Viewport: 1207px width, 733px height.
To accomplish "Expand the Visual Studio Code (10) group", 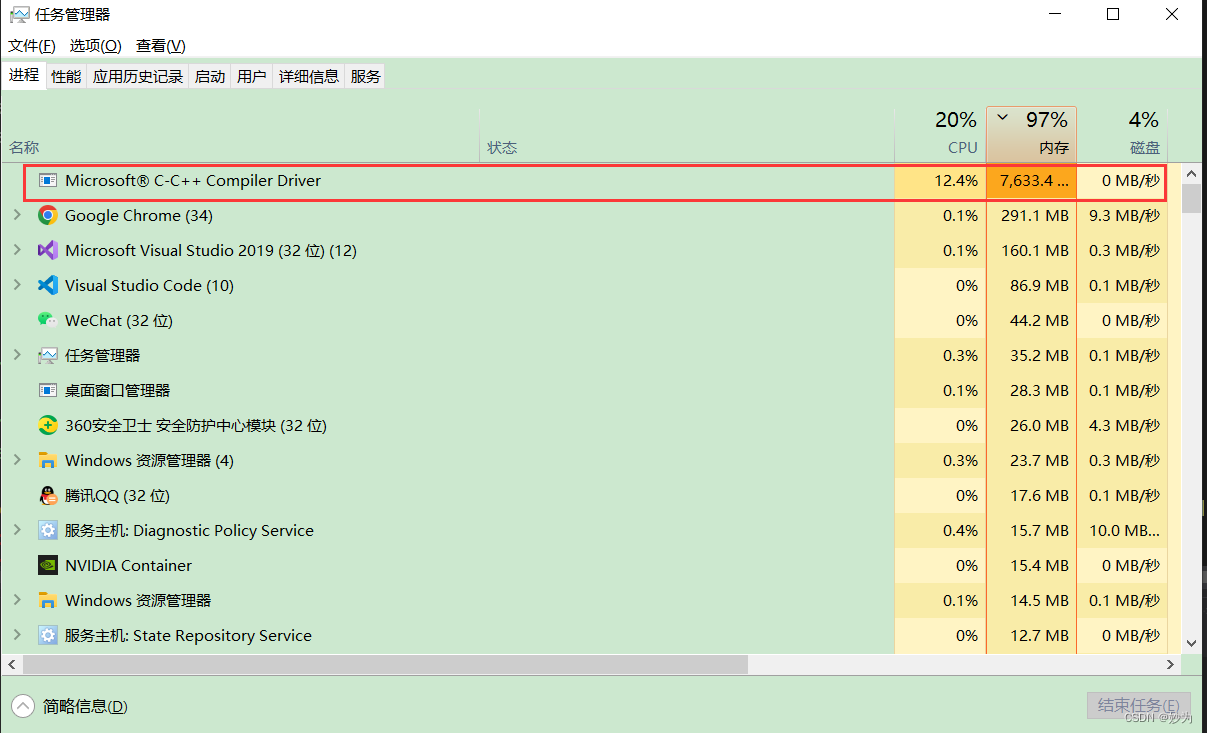I will 17,285.
